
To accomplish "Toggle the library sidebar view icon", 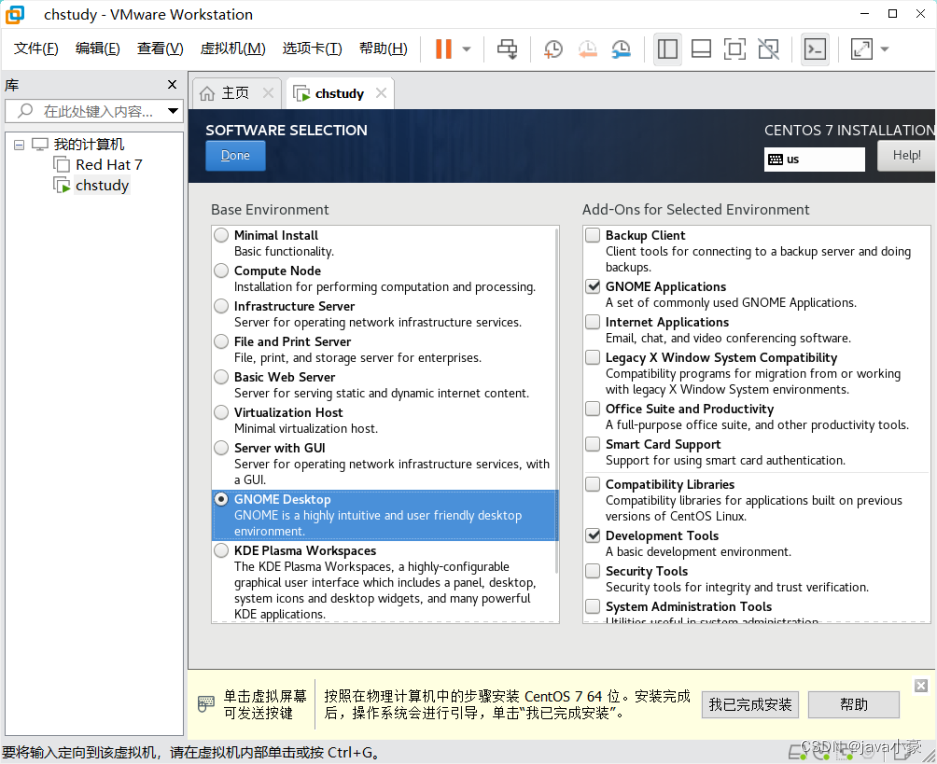I will pyautogui.click(x=667, y=49).
